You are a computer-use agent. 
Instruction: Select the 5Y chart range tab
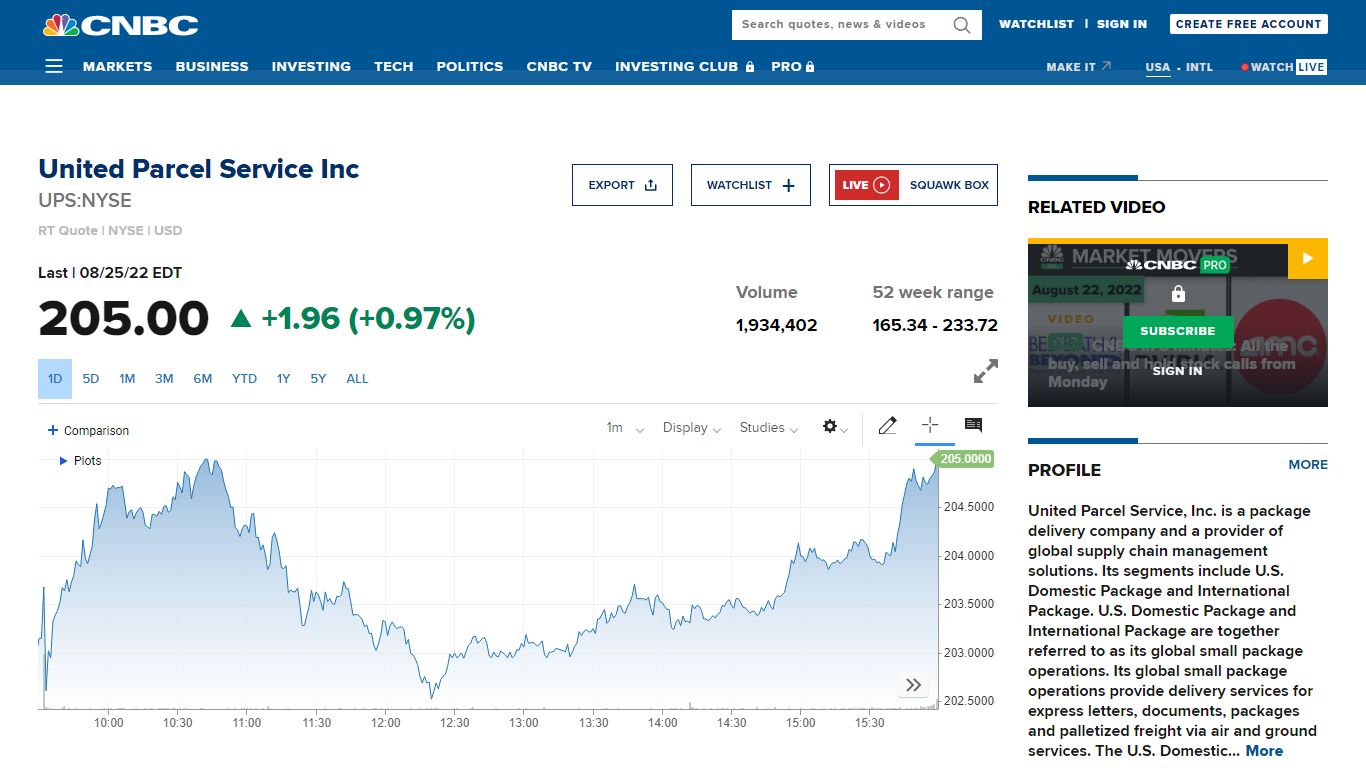click(318, 379)
